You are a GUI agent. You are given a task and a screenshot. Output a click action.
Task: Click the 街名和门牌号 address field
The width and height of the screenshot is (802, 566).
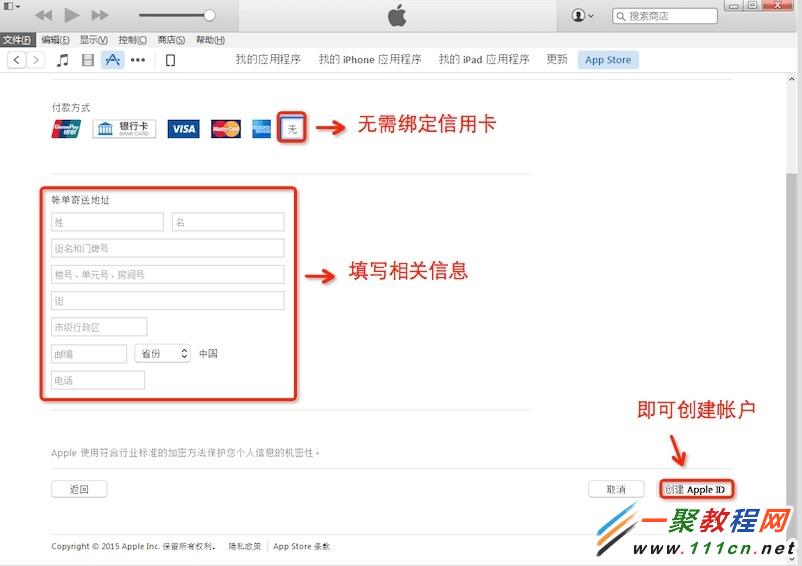(168, 248)
